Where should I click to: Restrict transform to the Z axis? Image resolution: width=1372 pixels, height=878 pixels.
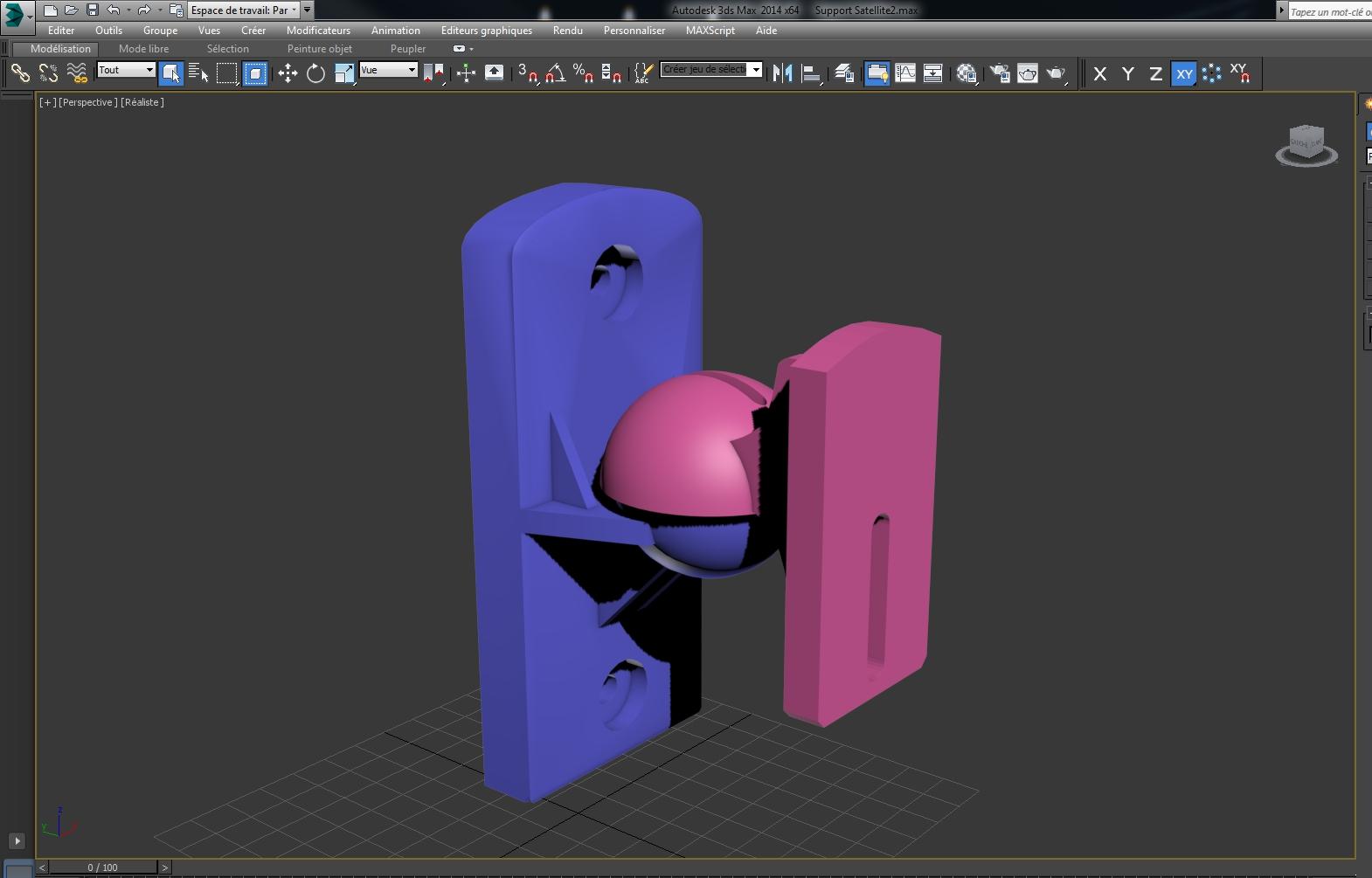(1155, 74)
